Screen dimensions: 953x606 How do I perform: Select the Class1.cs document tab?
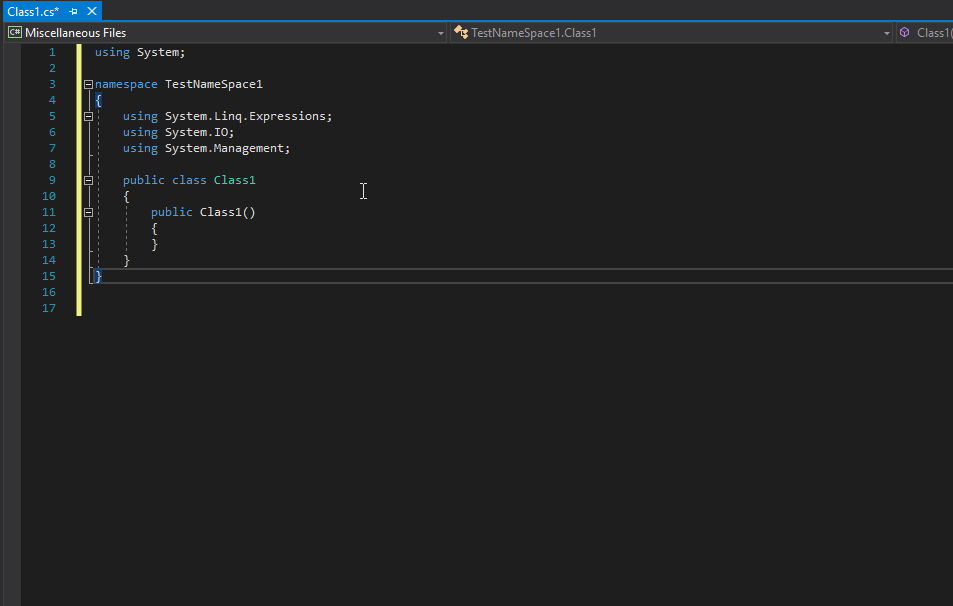(30, 11)
